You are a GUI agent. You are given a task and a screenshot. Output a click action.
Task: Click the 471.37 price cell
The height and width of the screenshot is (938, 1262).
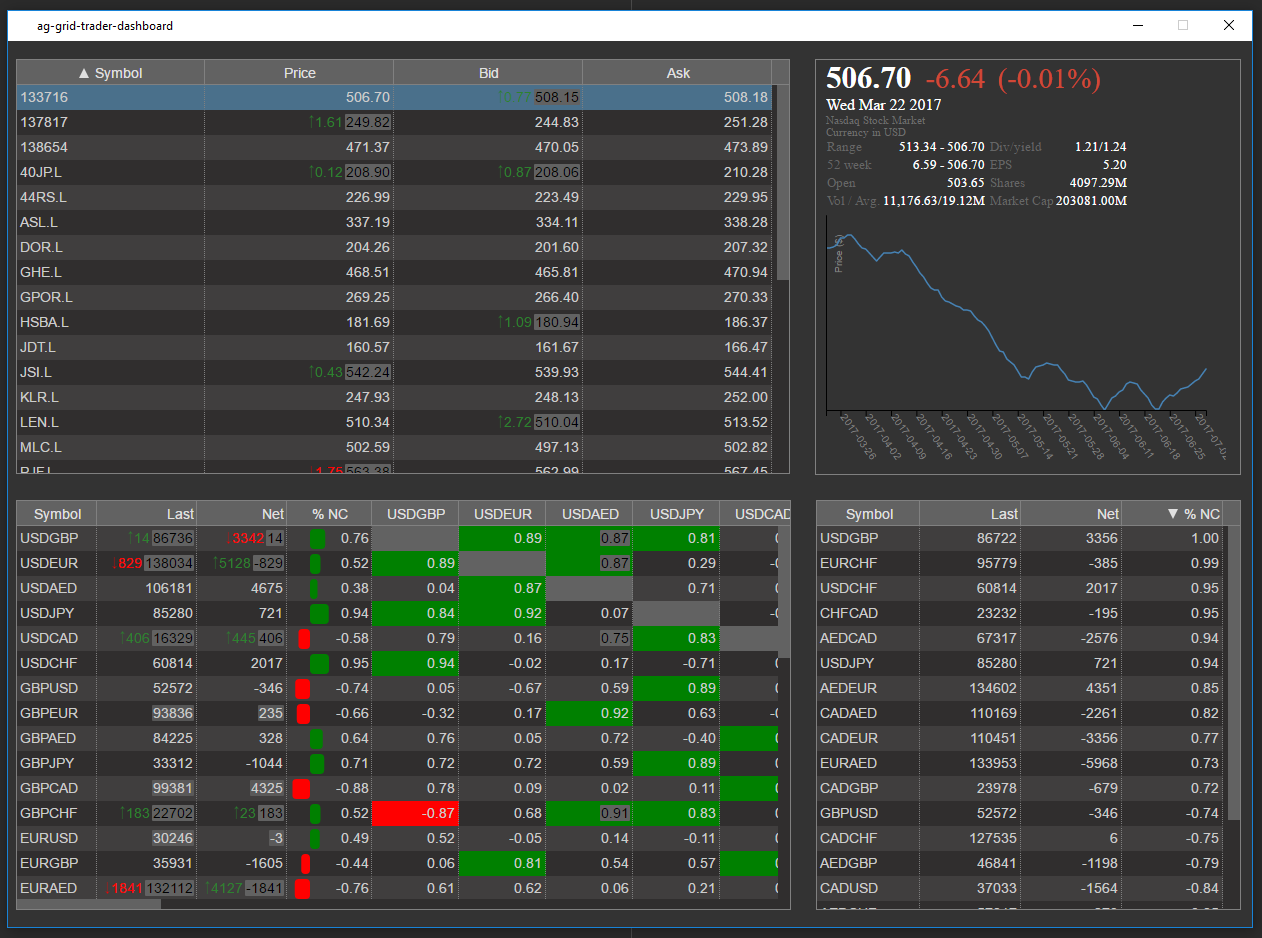[x=299, y=147]
